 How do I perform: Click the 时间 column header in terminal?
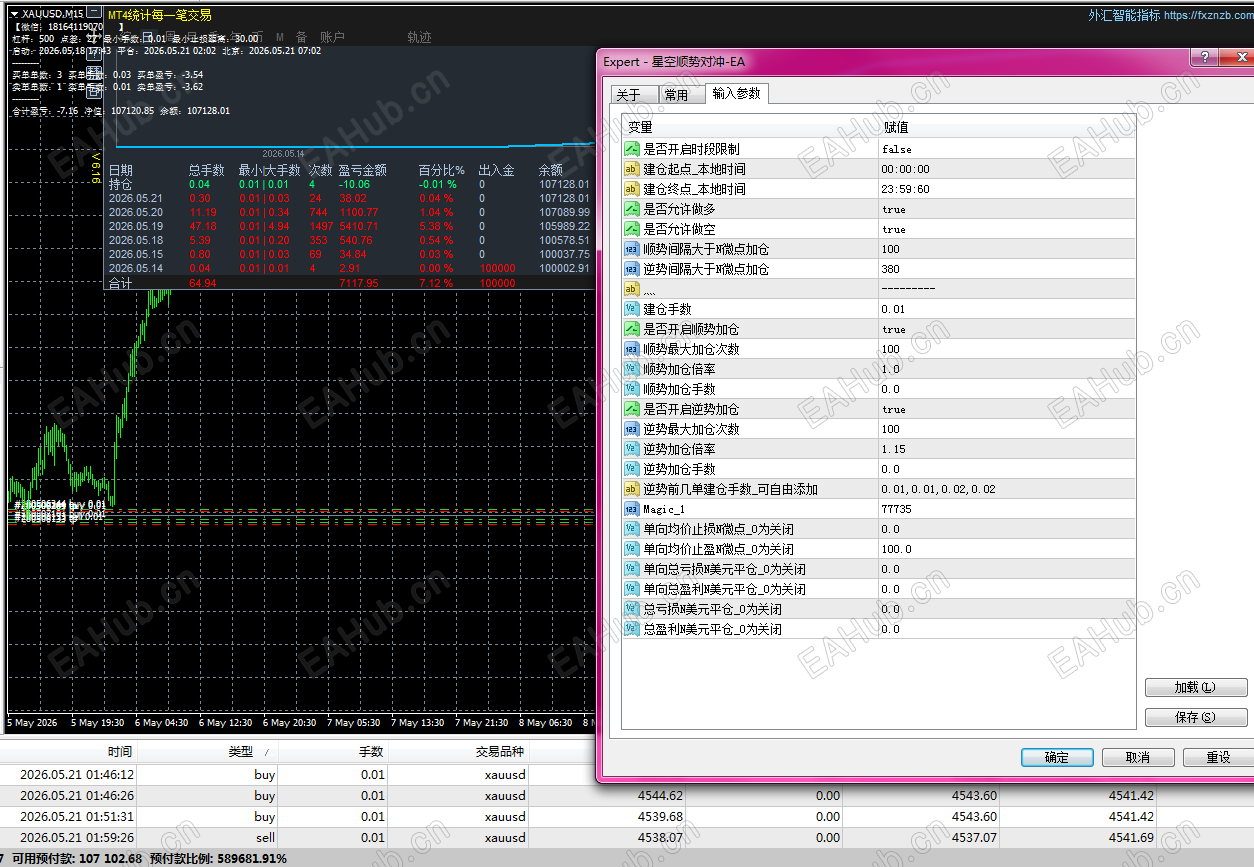pyautogui.click(x=120, y=752)
